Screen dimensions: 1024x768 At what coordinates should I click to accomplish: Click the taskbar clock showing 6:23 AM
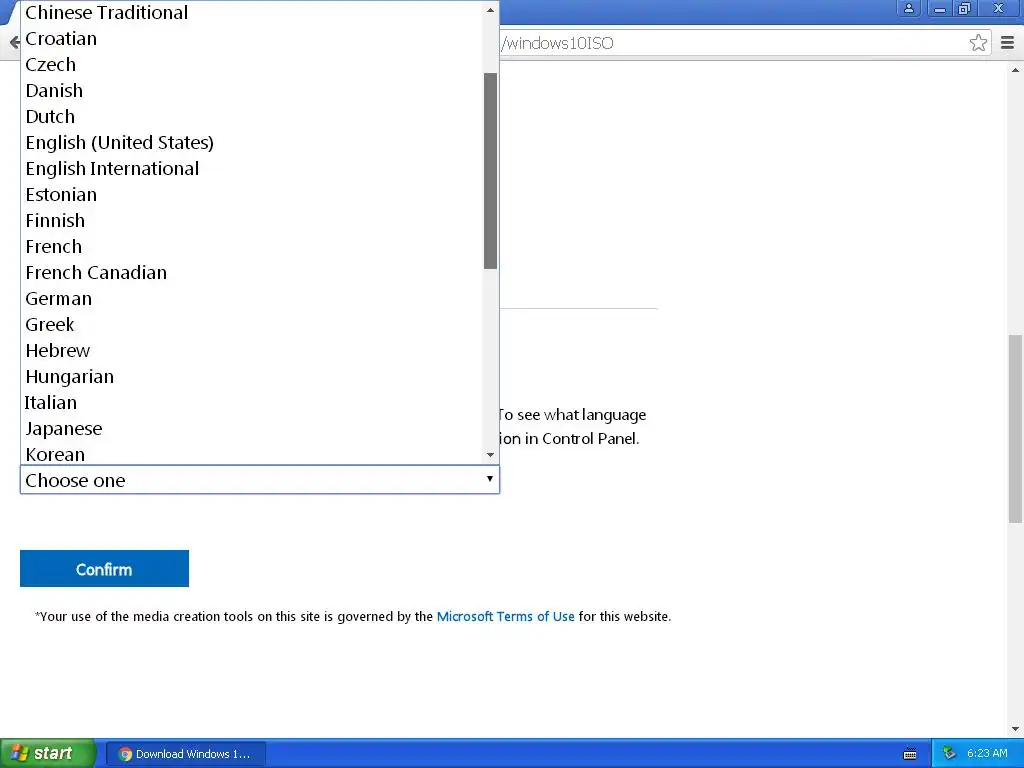coord(987,754)
